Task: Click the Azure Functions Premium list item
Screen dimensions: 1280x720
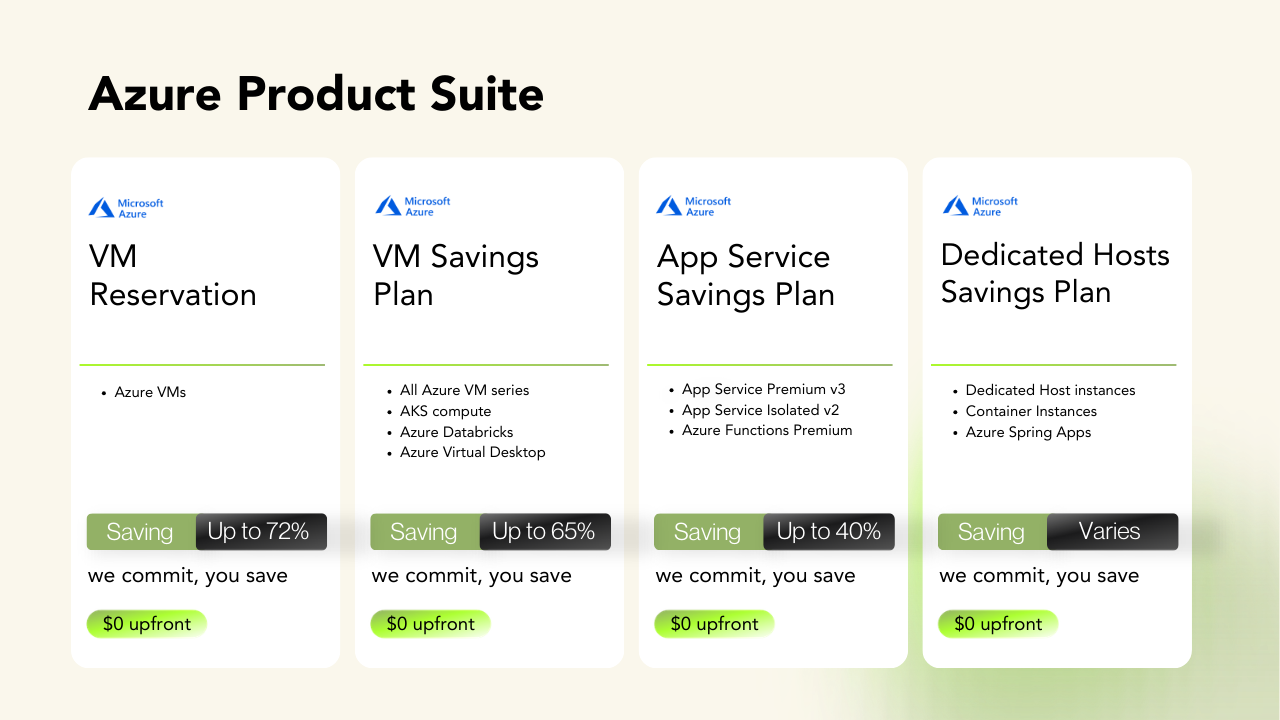Action: (767, 430)
